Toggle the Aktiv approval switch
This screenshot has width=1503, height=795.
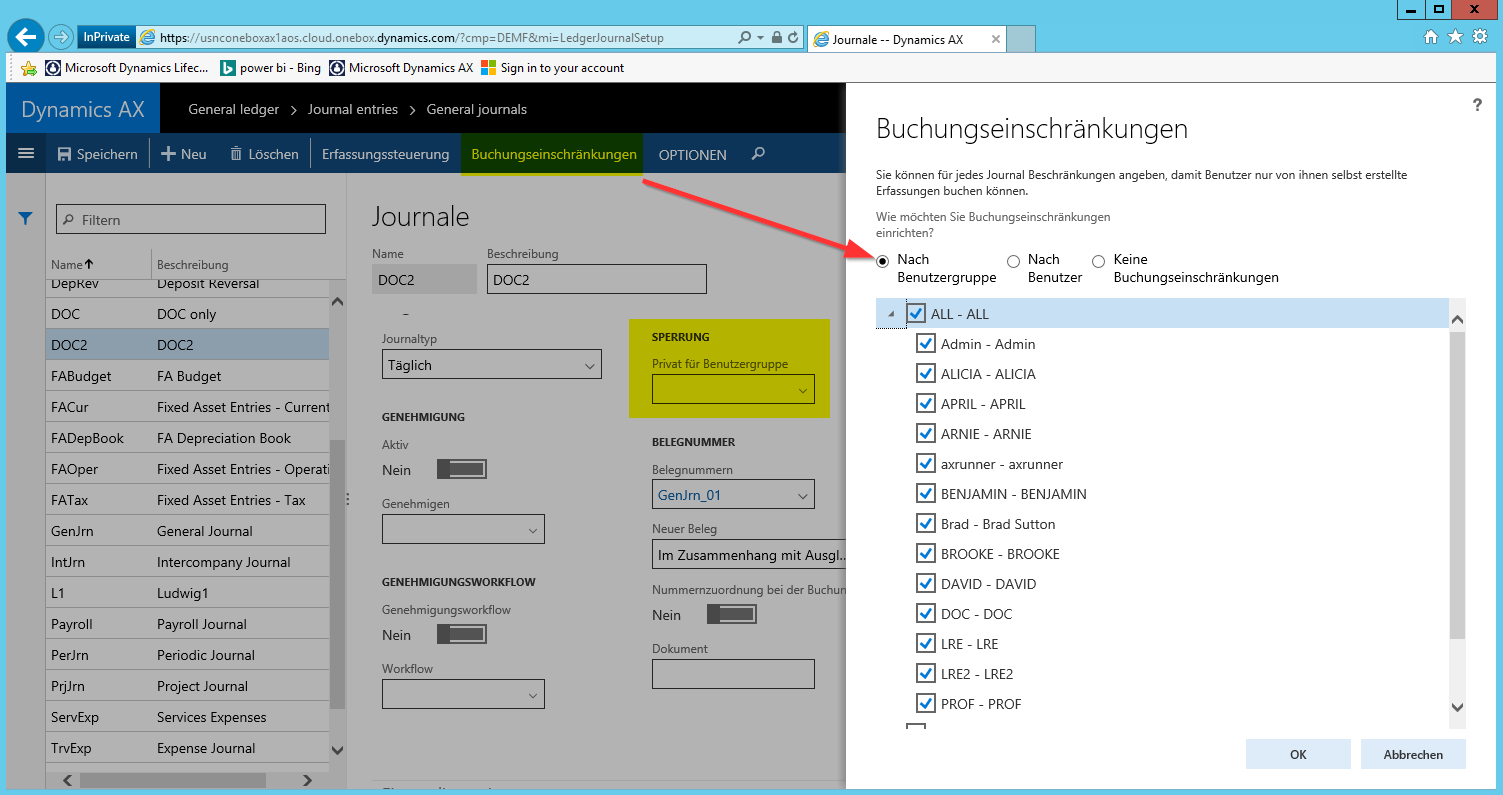(x=461, y=470)
